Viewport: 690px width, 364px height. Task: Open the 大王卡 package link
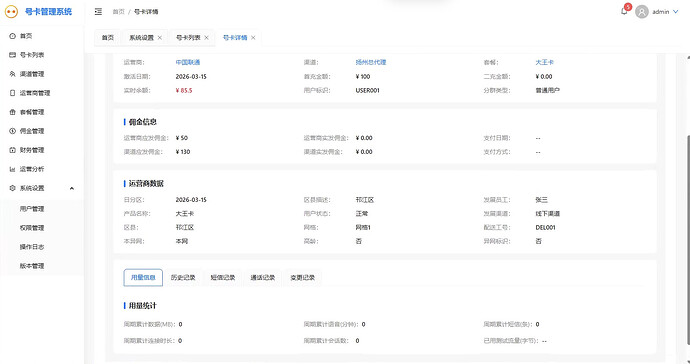pyautogui.click(x=544, y=62)
